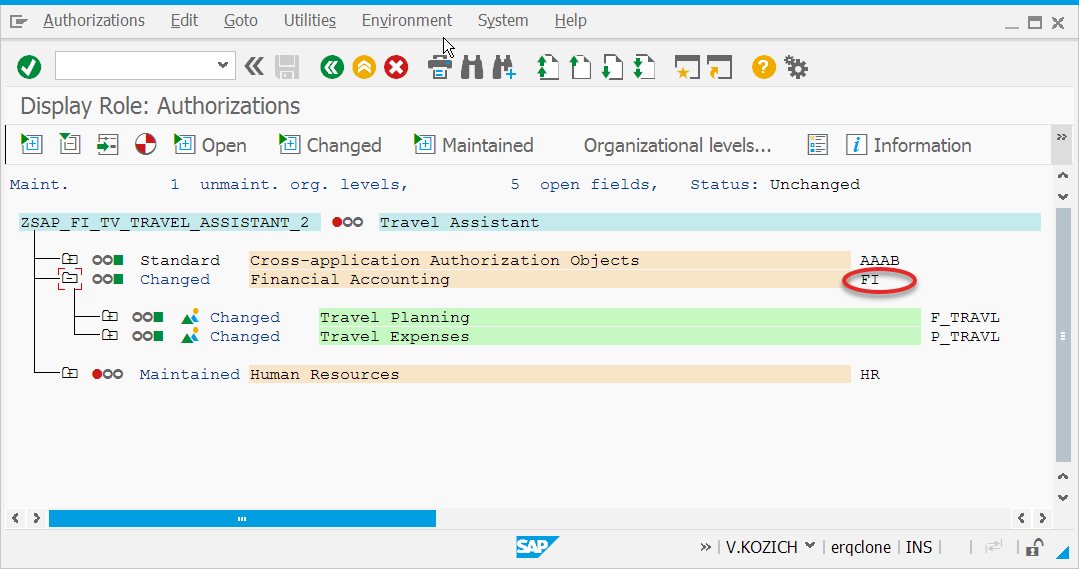Viewport: 1079px width, 569px height.
Task: Click Organizational levels... button
Action: click(x=677, y=145)
